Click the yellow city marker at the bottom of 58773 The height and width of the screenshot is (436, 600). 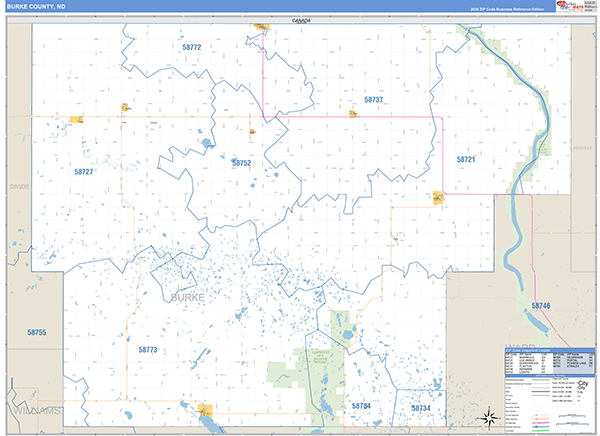point(205,410)
